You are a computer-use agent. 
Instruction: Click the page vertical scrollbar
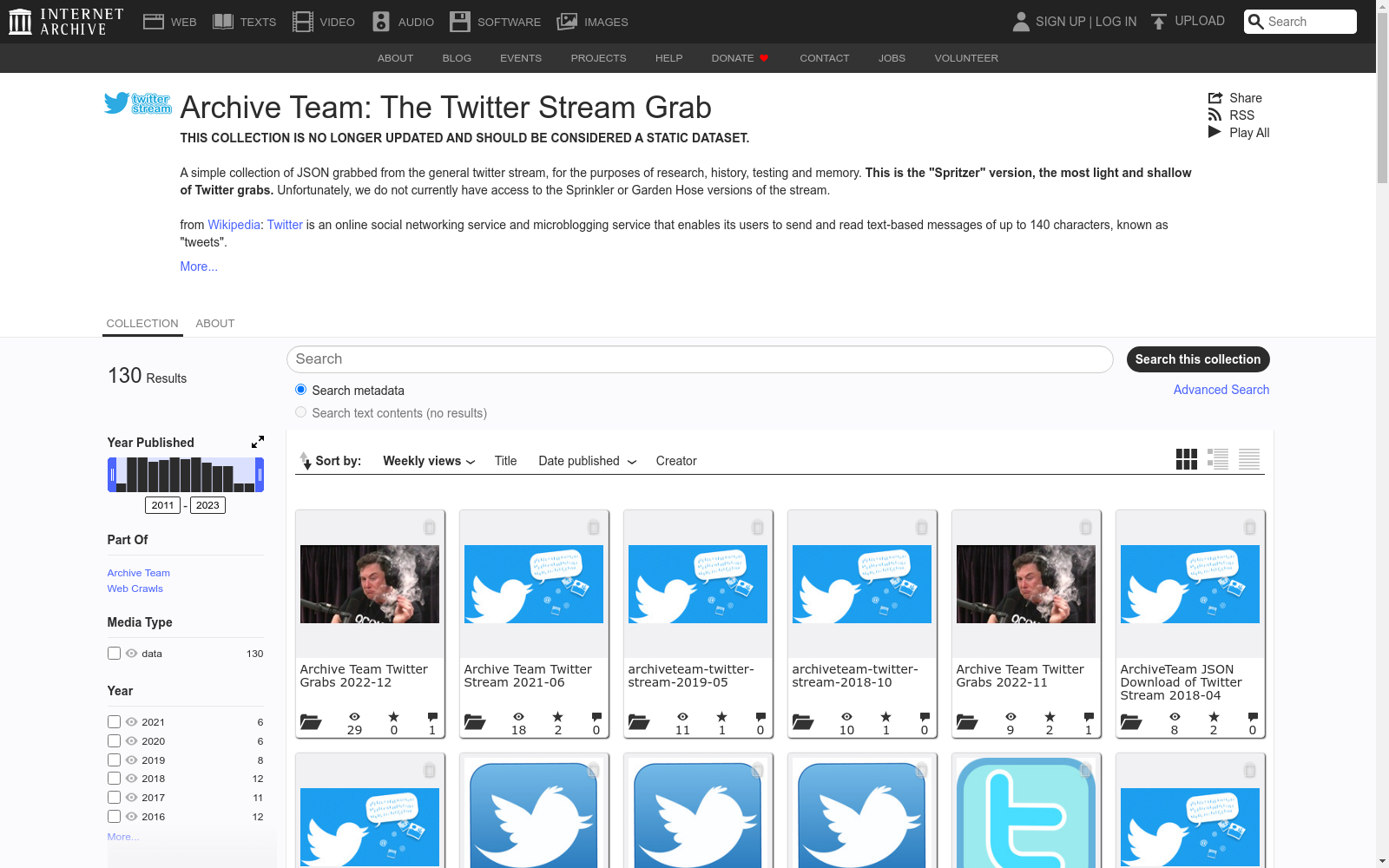1382,97
